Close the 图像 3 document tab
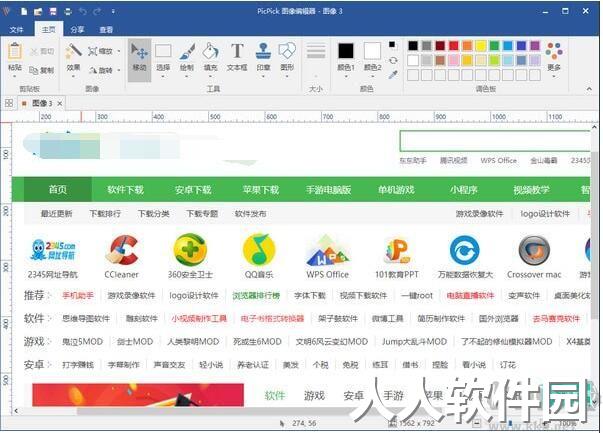The width and height of the screenshot is (603, 433). [60, 103]
